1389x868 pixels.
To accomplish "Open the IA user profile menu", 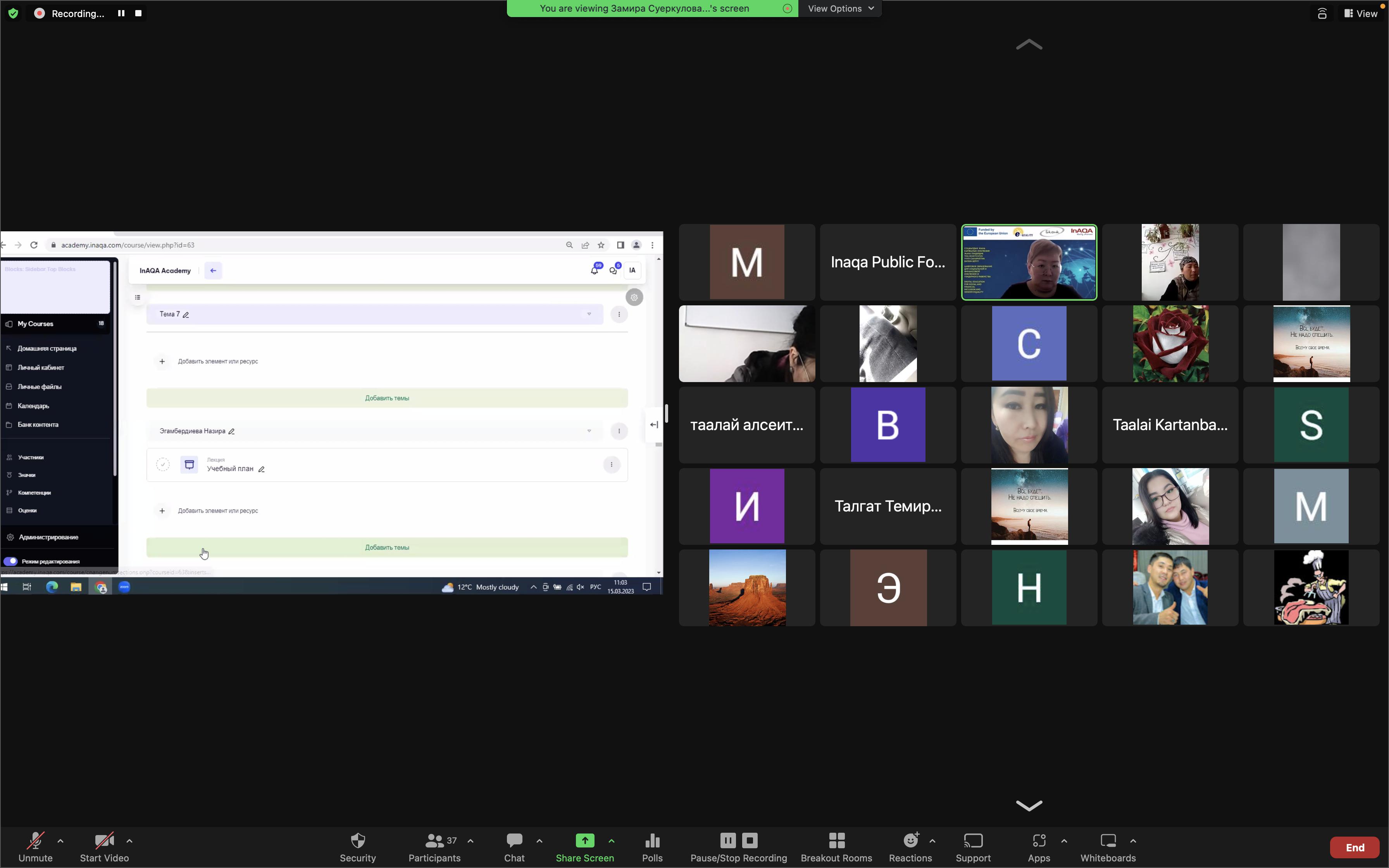I will [632, 270].
